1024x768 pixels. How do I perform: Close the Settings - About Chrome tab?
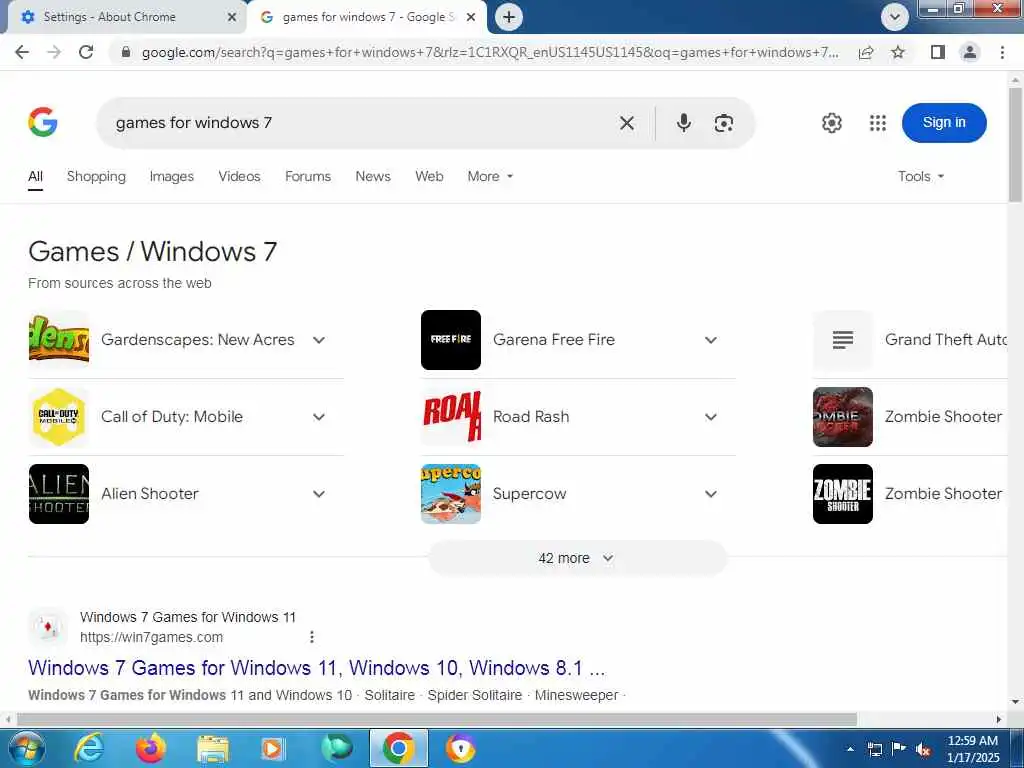[232, 17]
